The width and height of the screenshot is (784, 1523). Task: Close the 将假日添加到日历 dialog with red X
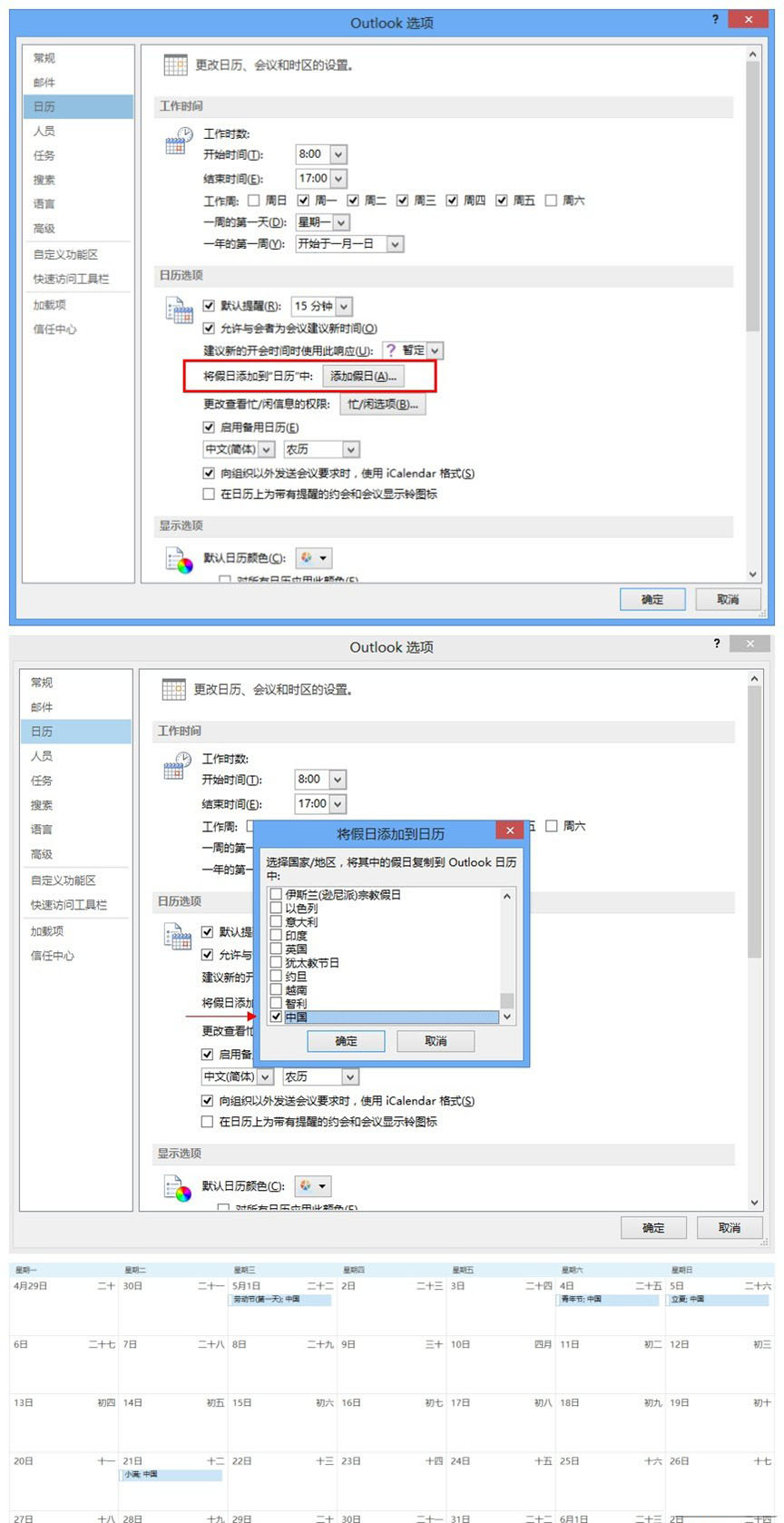point(509,830)
